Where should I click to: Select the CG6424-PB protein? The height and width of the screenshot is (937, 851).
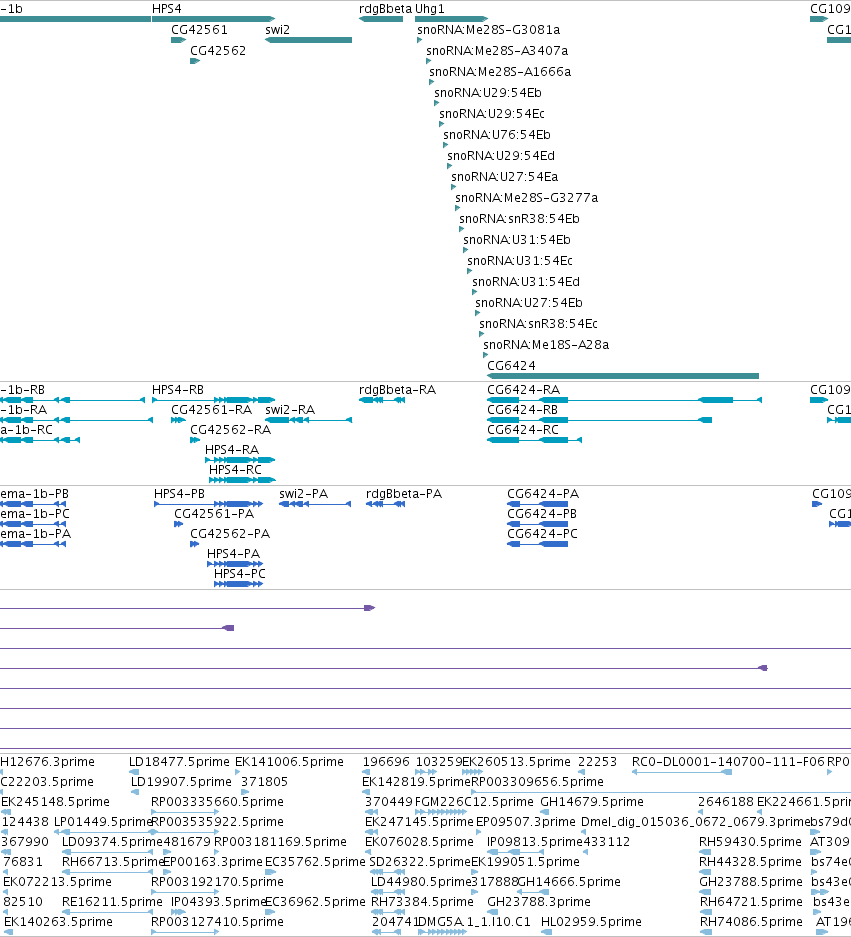537,524
